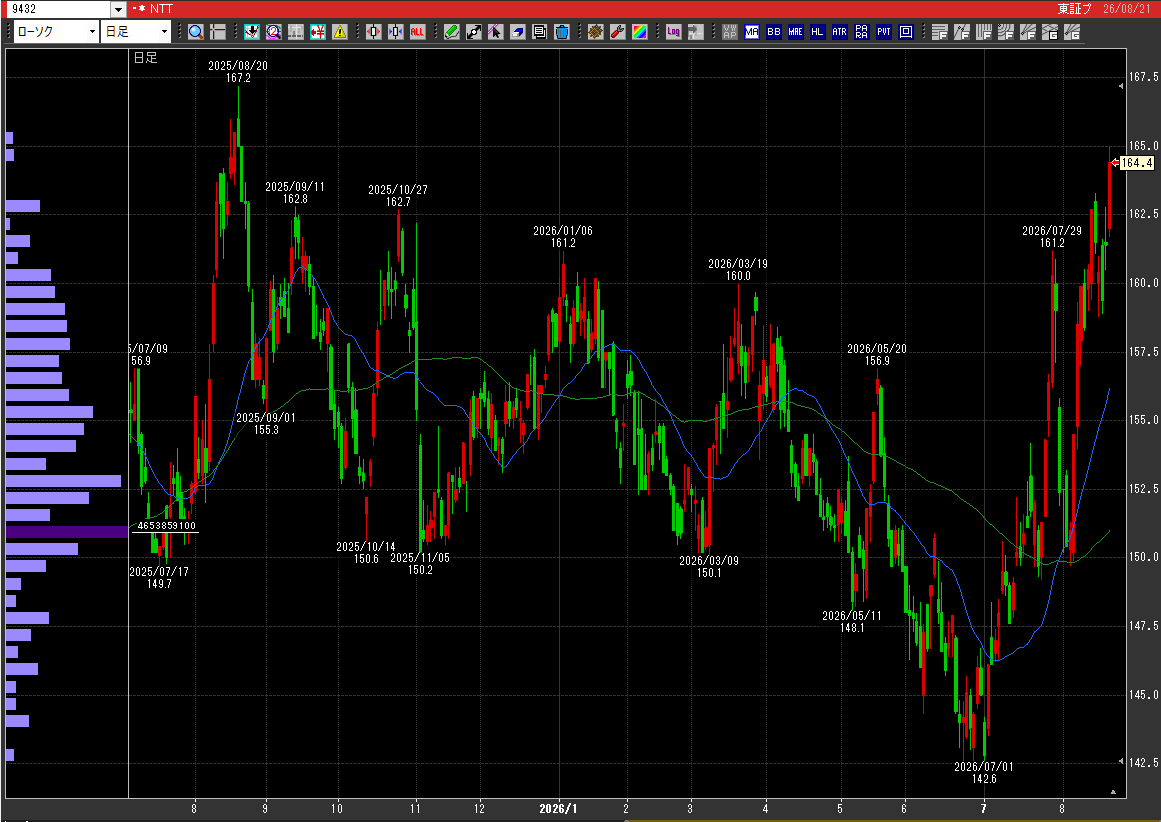
Task: Select Fibonacci horizontal bars F tool
Action: coord(940,32)
